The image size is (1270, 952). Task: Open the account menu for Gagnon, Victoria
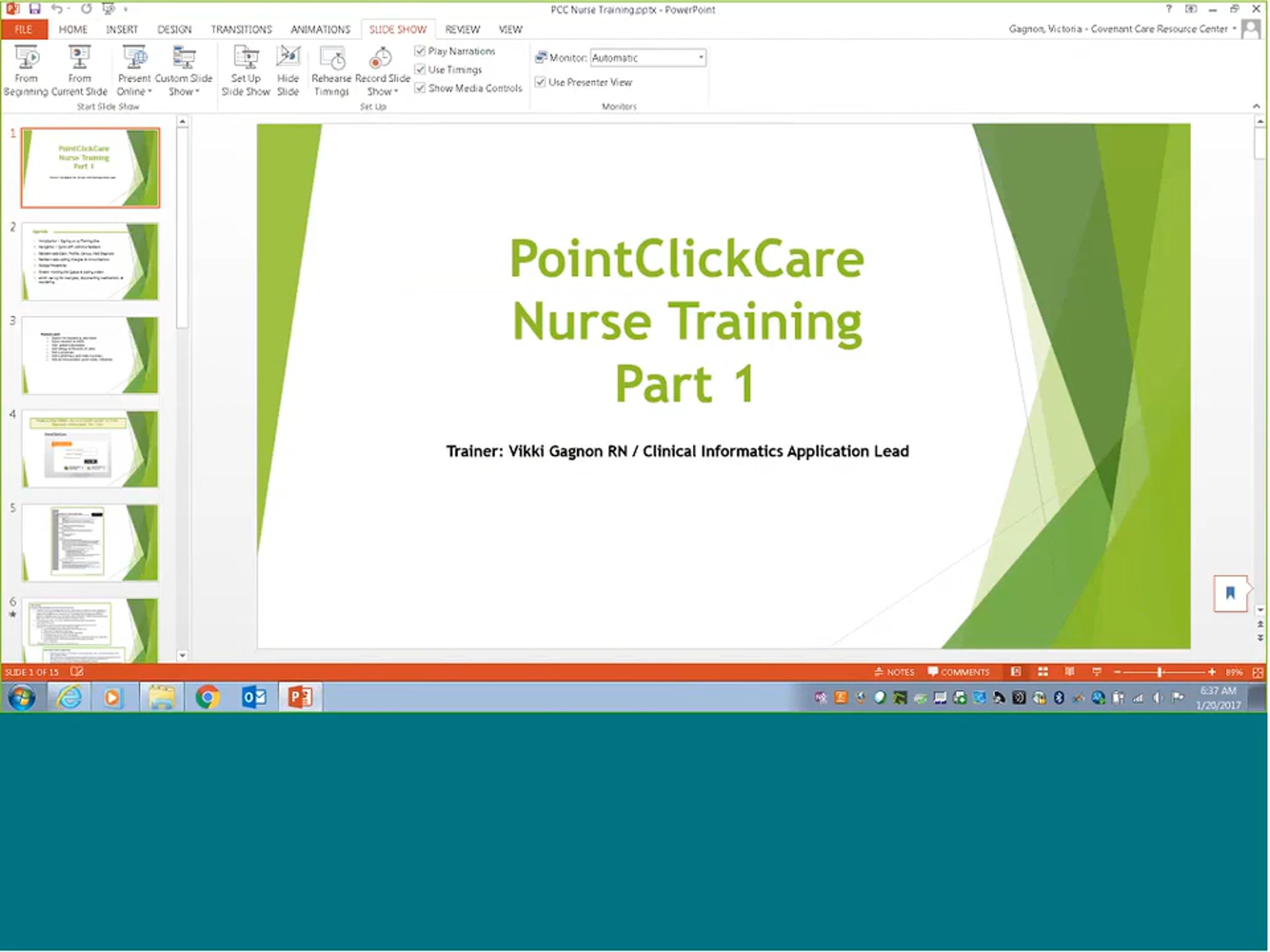(1122, 29)
